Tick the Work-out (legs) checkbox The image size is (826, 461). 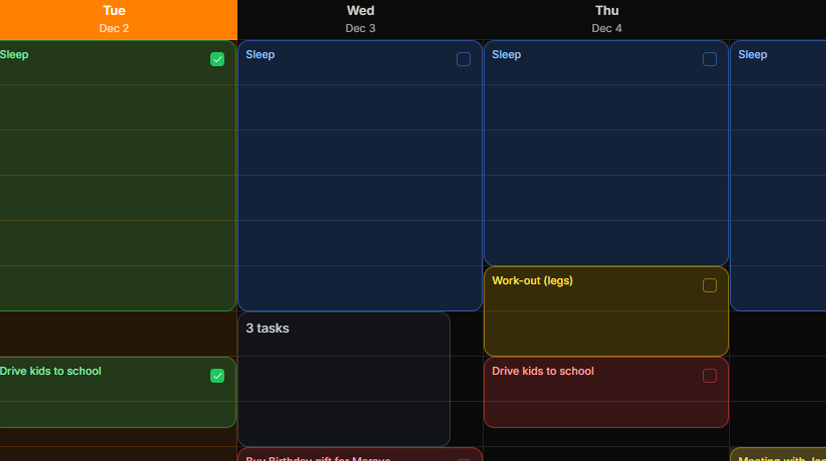tap(709, 285)
